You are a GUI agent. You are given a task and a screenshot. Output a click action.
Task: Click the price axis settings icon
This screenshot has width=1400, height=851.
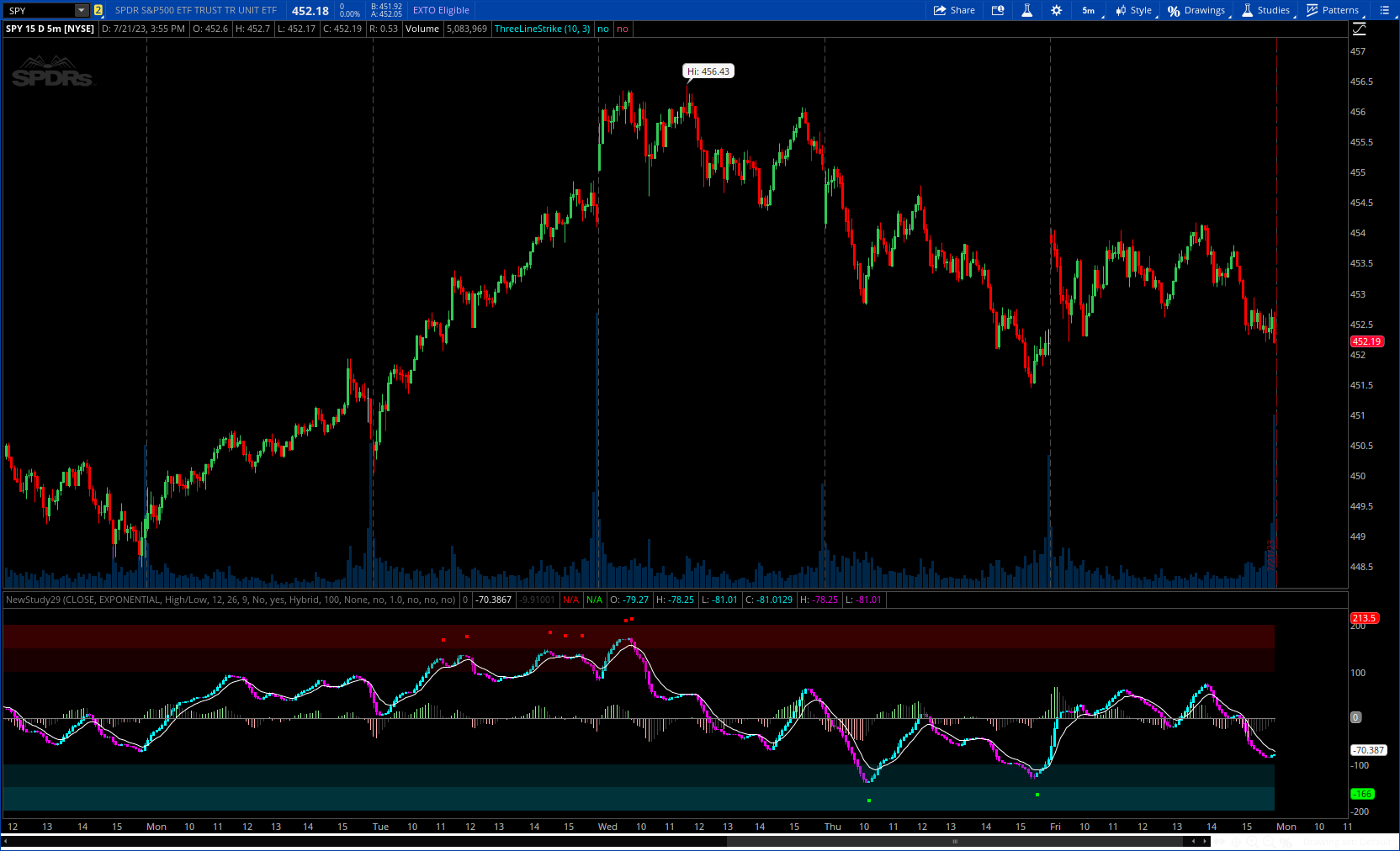point(1359,29)
